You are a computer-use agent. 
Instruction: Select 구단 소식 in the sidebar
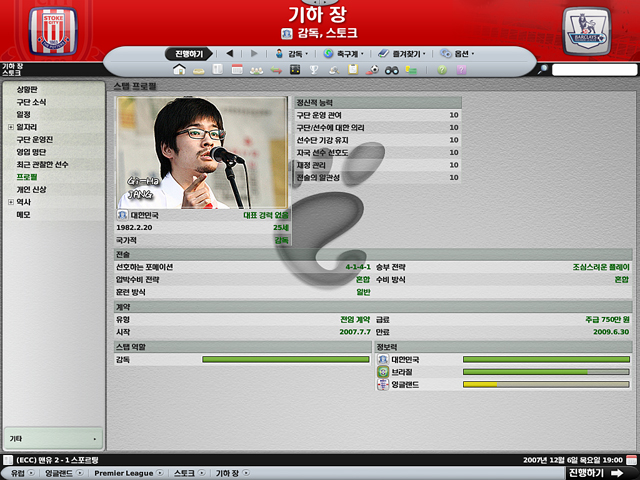click(x=32, y=102)
